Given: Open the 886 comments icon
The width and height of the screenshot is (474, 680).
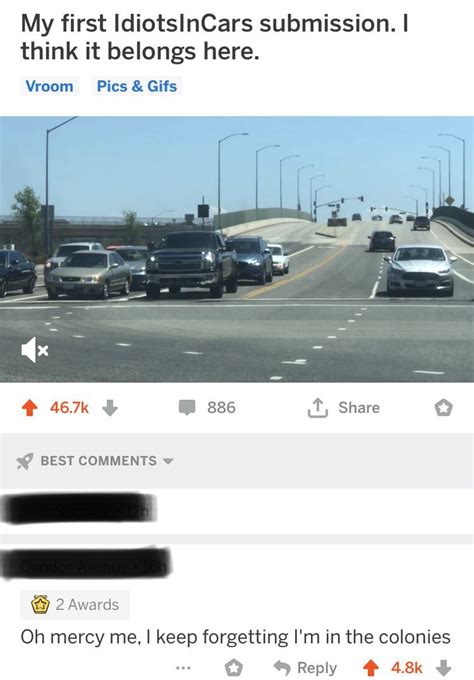Looking at the screenshot, I should [187, 408].
